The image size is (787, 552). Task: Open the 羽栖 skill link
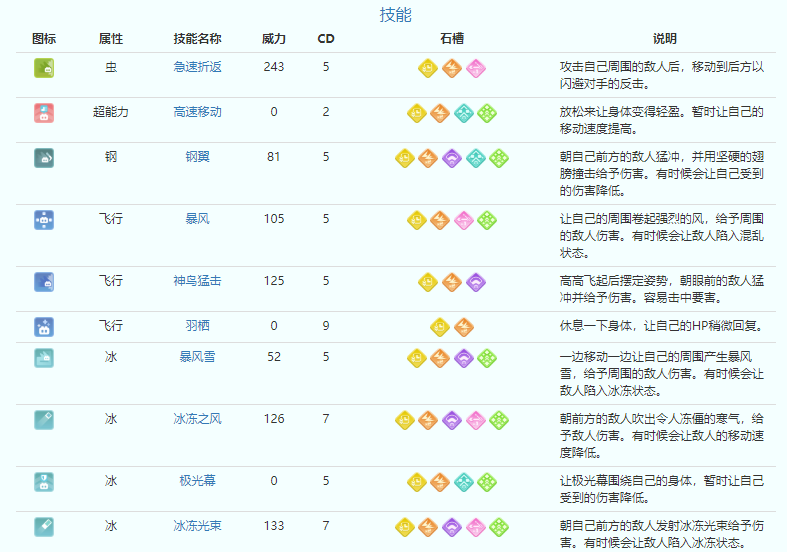(x=197, y=326)
